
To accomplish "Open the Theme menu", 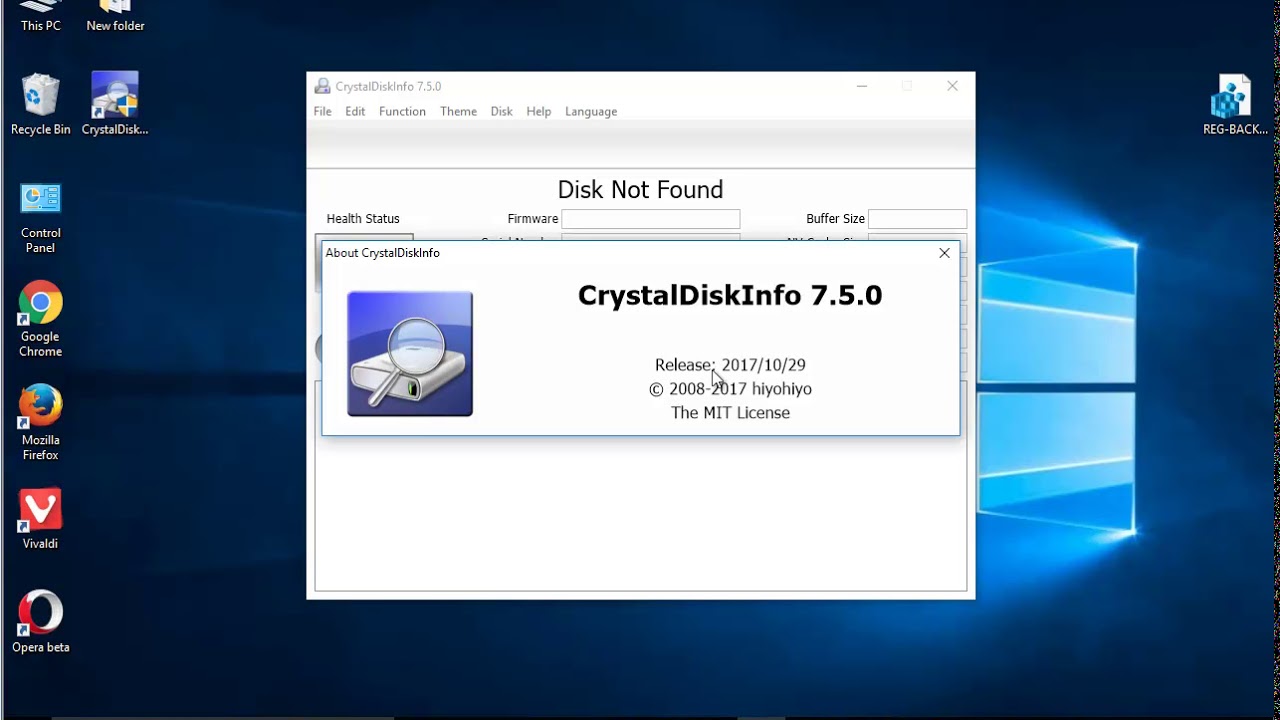I will 458,111.
